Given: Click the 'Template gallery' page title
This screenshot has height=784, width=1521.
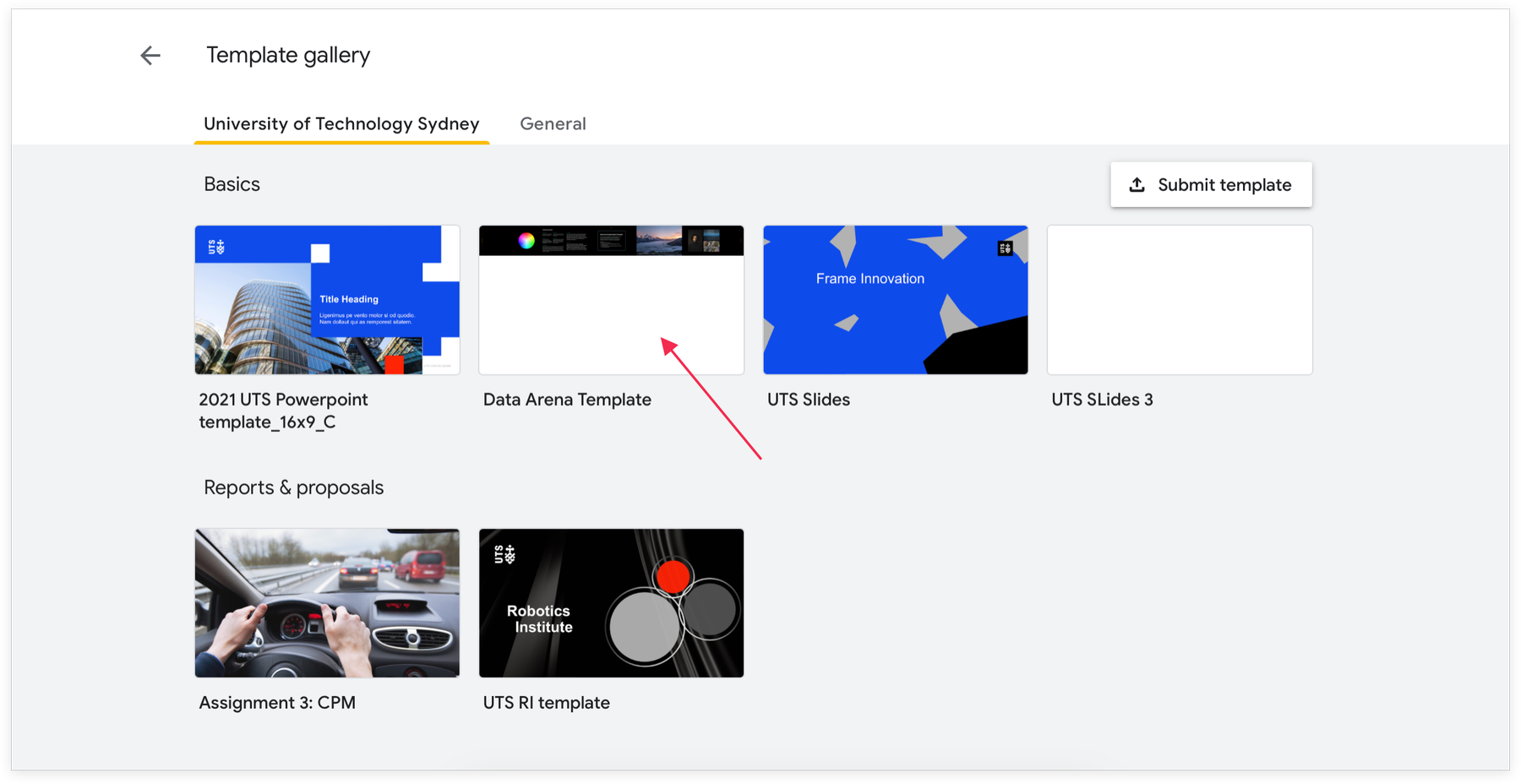Looking at the screenshot, I should [x=288, y=55].
